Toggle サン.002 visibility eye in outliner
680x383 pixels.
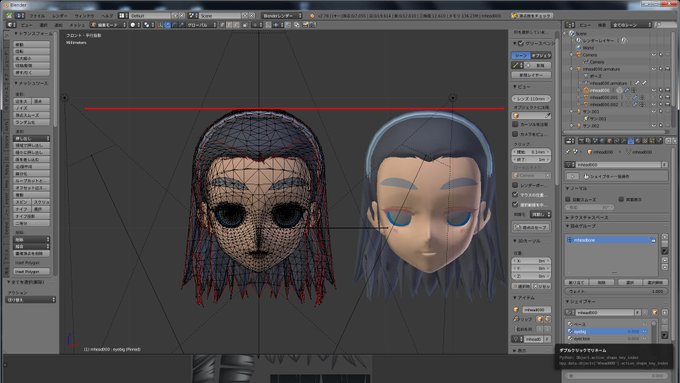point(654,126)
